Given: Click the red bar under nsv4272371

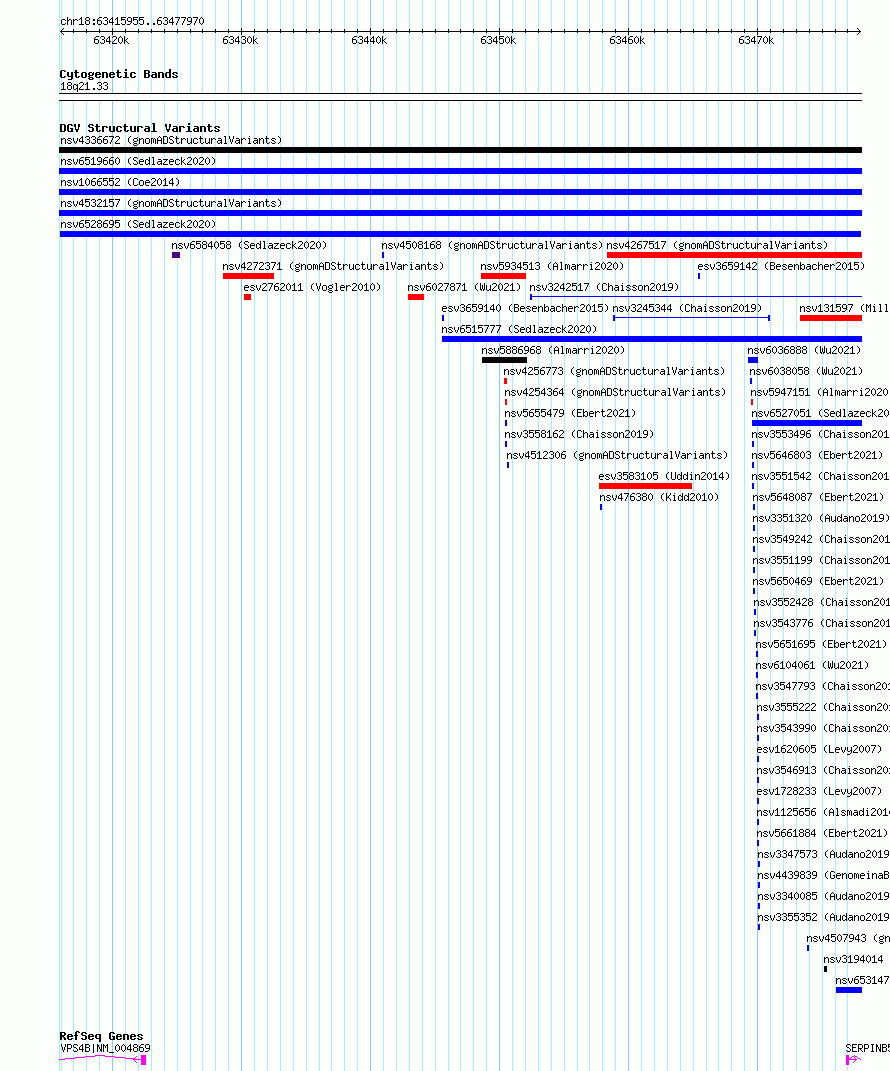Looking at the screenshot, I should point(248,276).
